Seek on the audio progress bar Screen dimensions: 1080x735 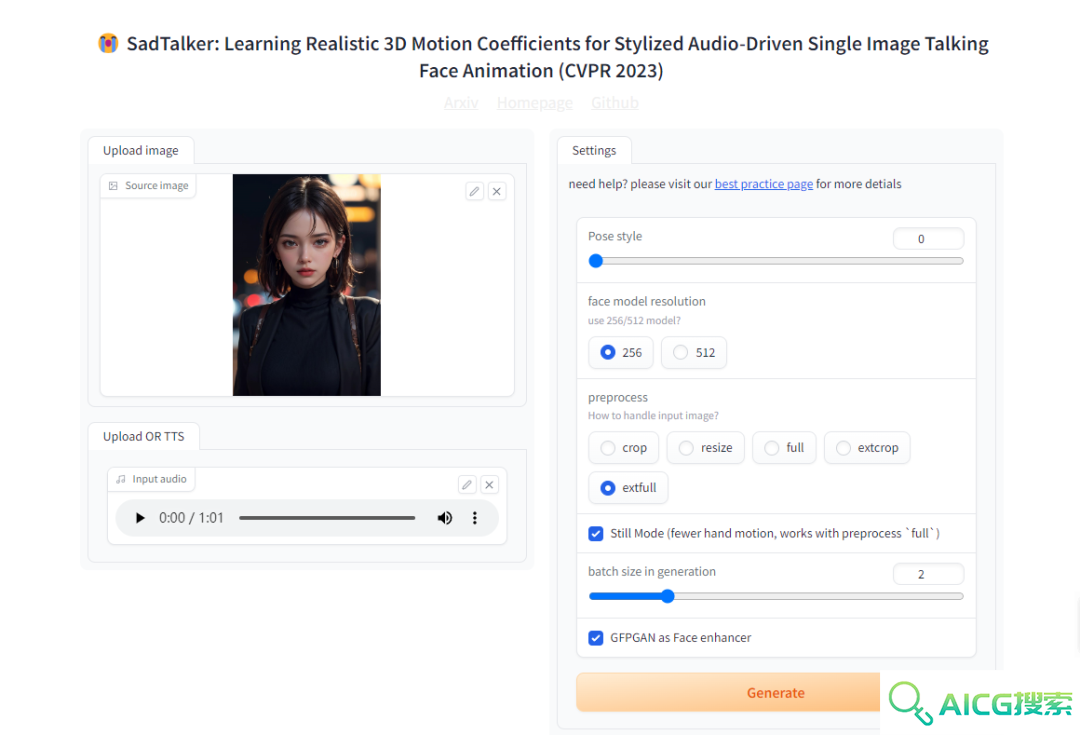(327, 518)
